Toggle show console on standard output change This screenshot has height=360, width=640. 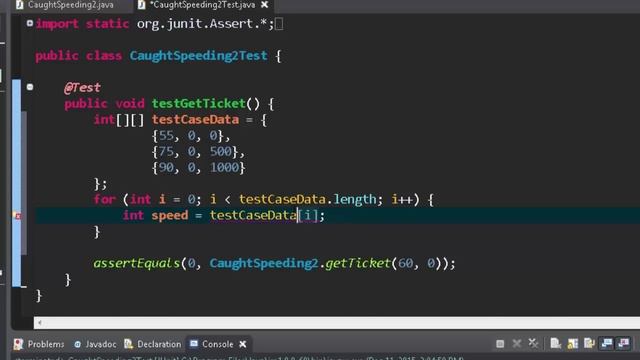pyautogui.click(x=607, y=344)
